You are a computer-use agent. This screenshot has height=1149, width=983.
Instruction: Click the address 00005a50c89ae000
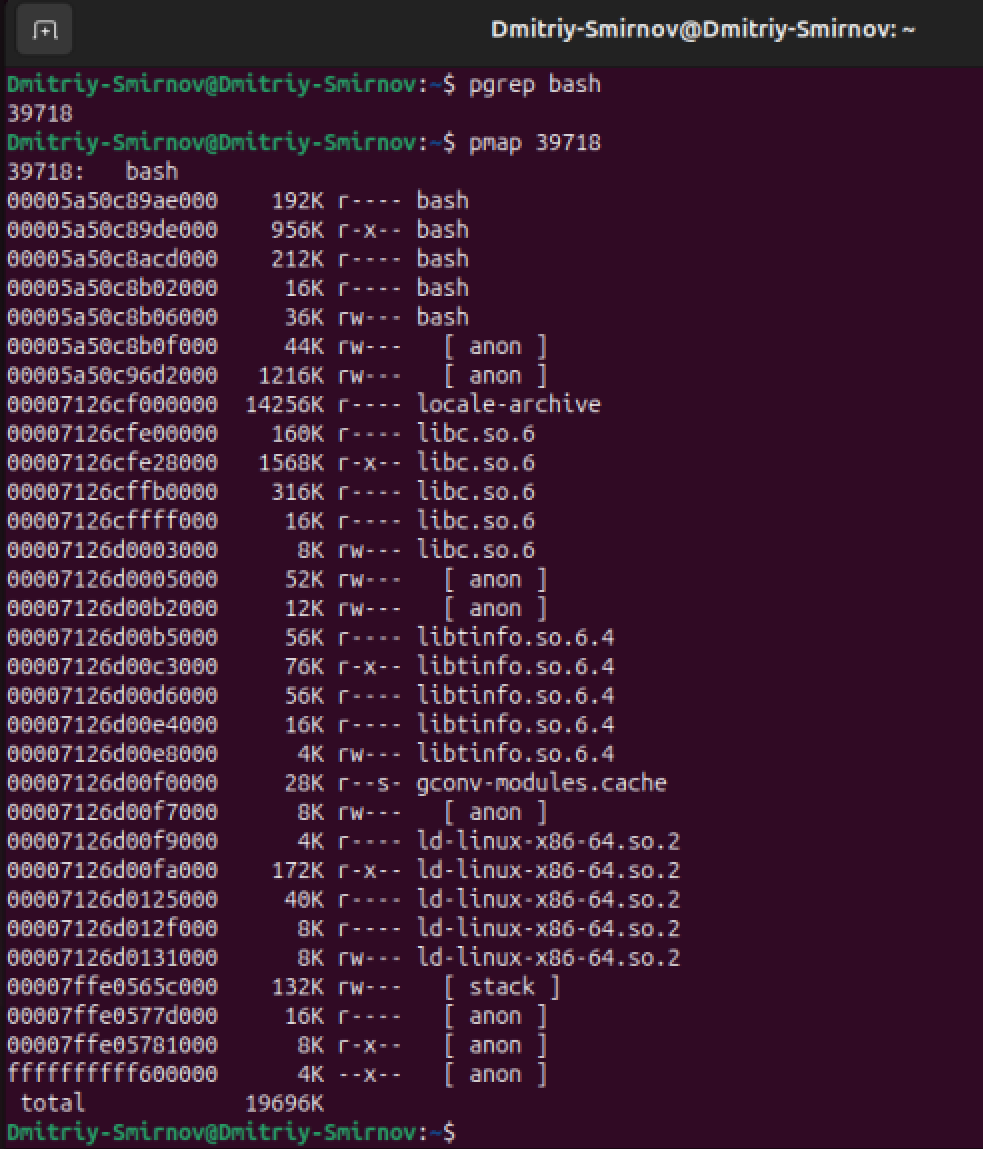coord(113,201)
